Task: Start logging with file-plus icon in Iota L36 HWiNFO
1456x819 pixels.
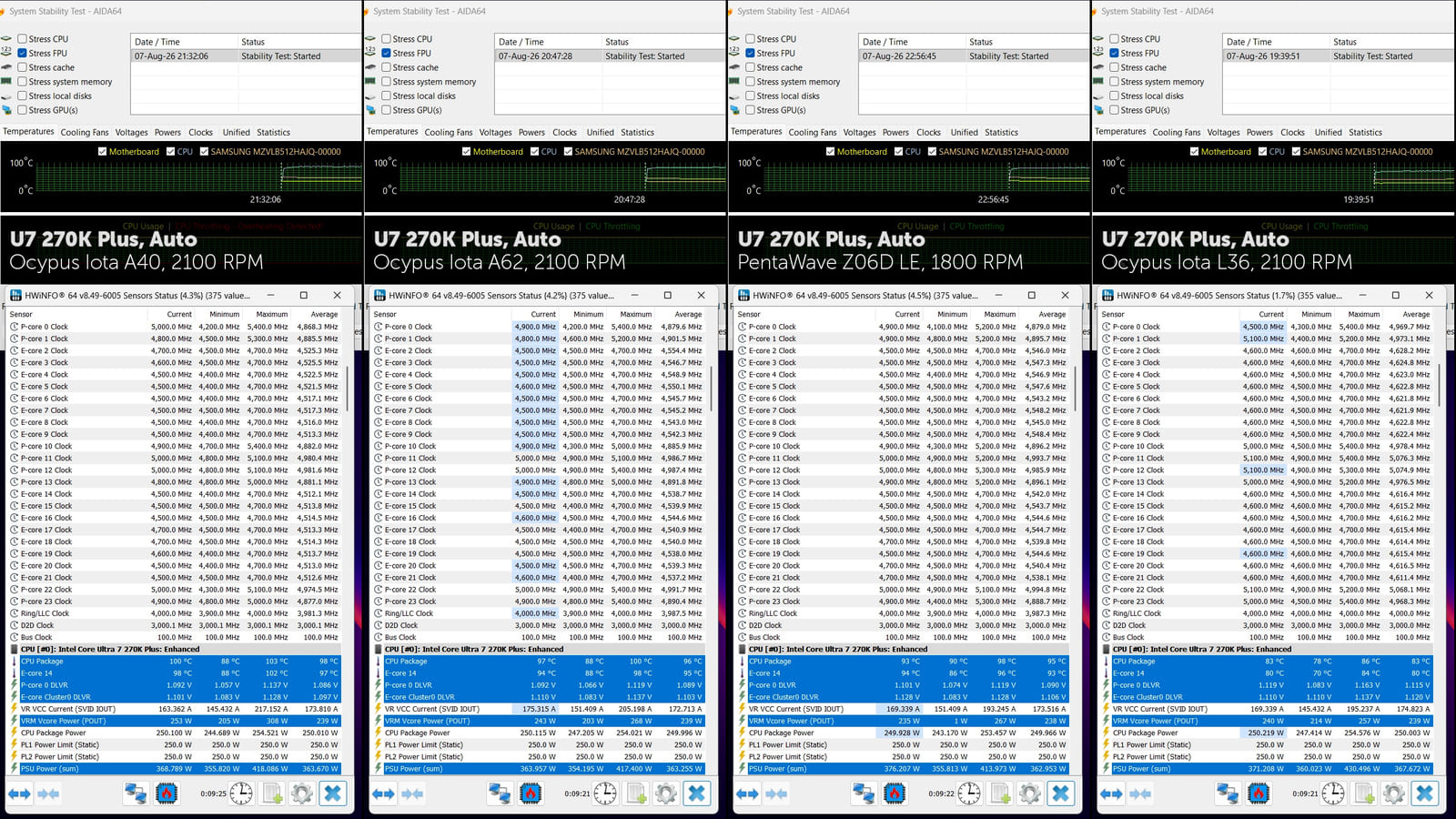Action: [x=1364, y=794]
